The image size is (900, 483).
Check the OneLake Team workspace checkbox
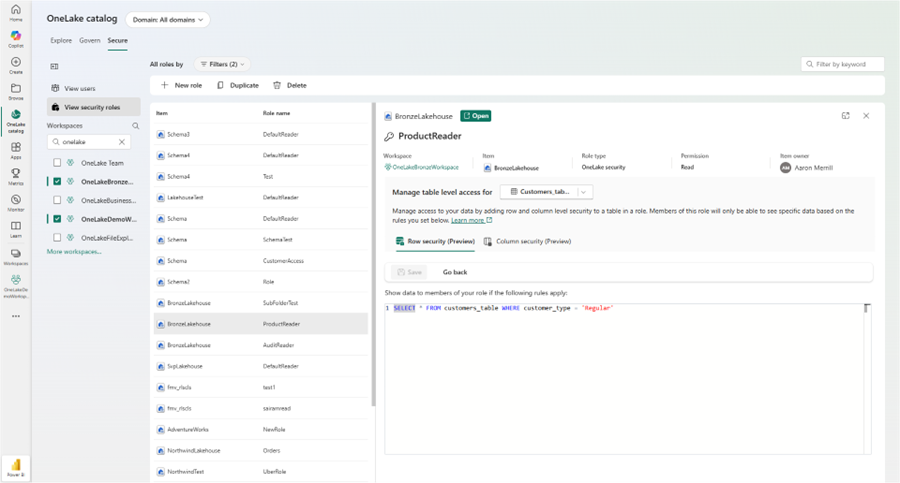[57, 163]
